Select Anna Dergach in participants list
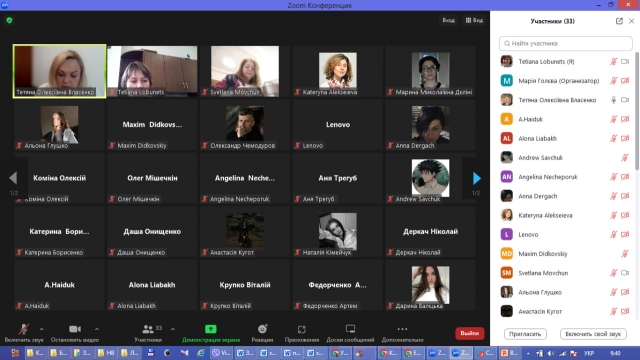Screen dimensions: 640x360 pos(565,196)
